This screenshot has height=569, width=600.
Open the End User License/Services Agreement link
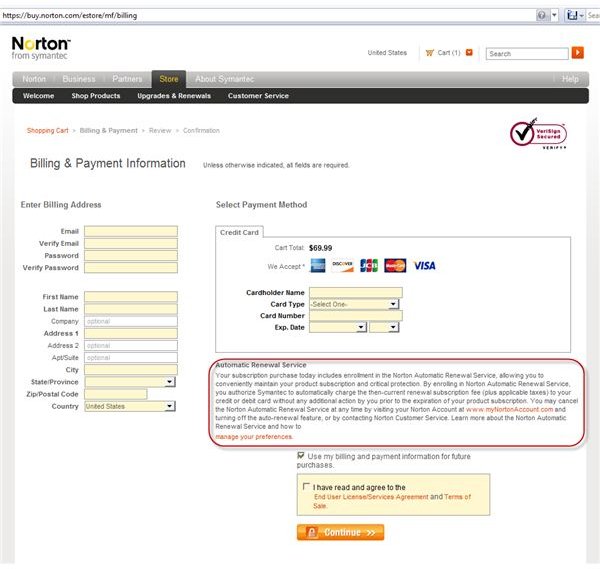371,497
